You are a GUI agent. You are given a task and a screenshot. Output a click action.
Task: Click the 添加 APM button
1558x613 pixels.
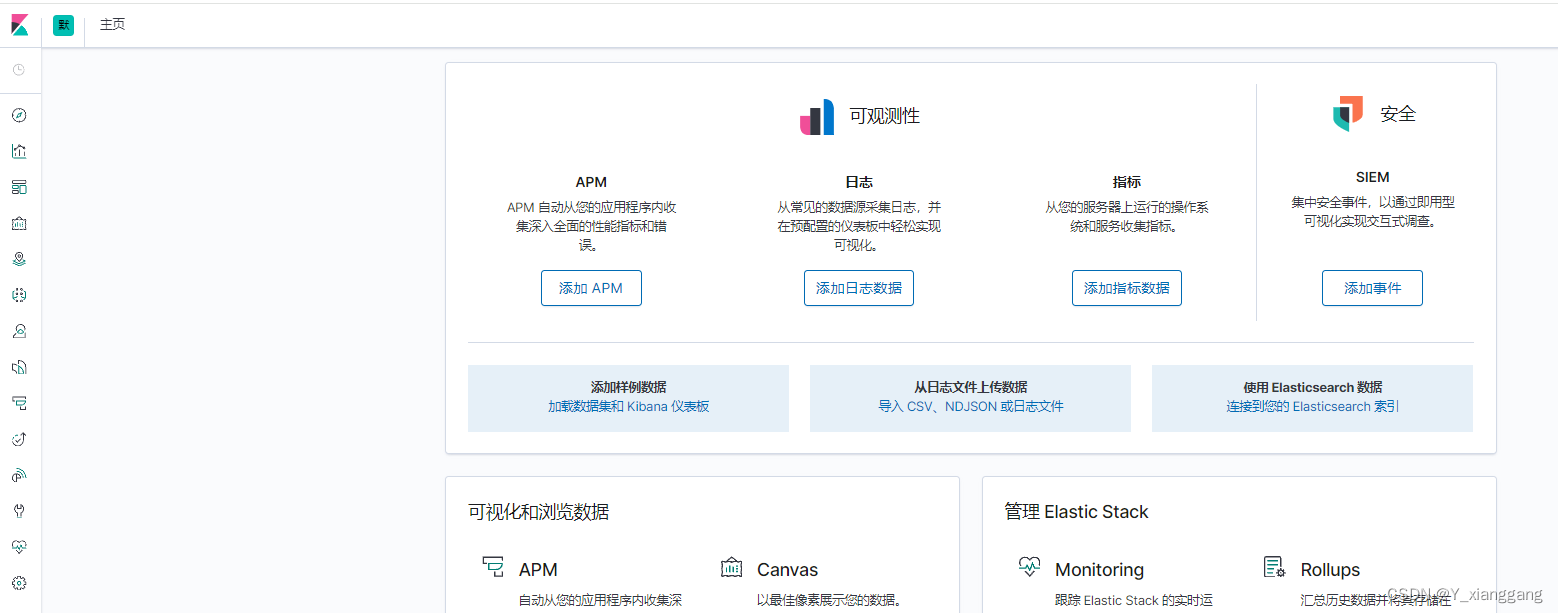point(591,287)
